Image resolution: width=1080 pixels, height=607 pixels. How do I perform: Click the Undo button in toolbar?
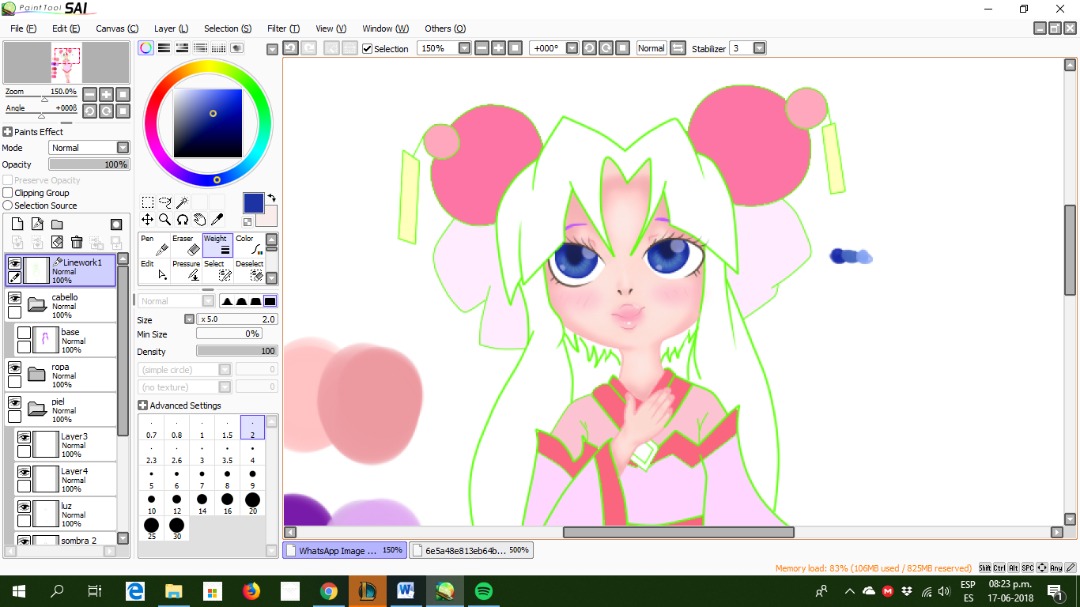click(x=291, y=48)
